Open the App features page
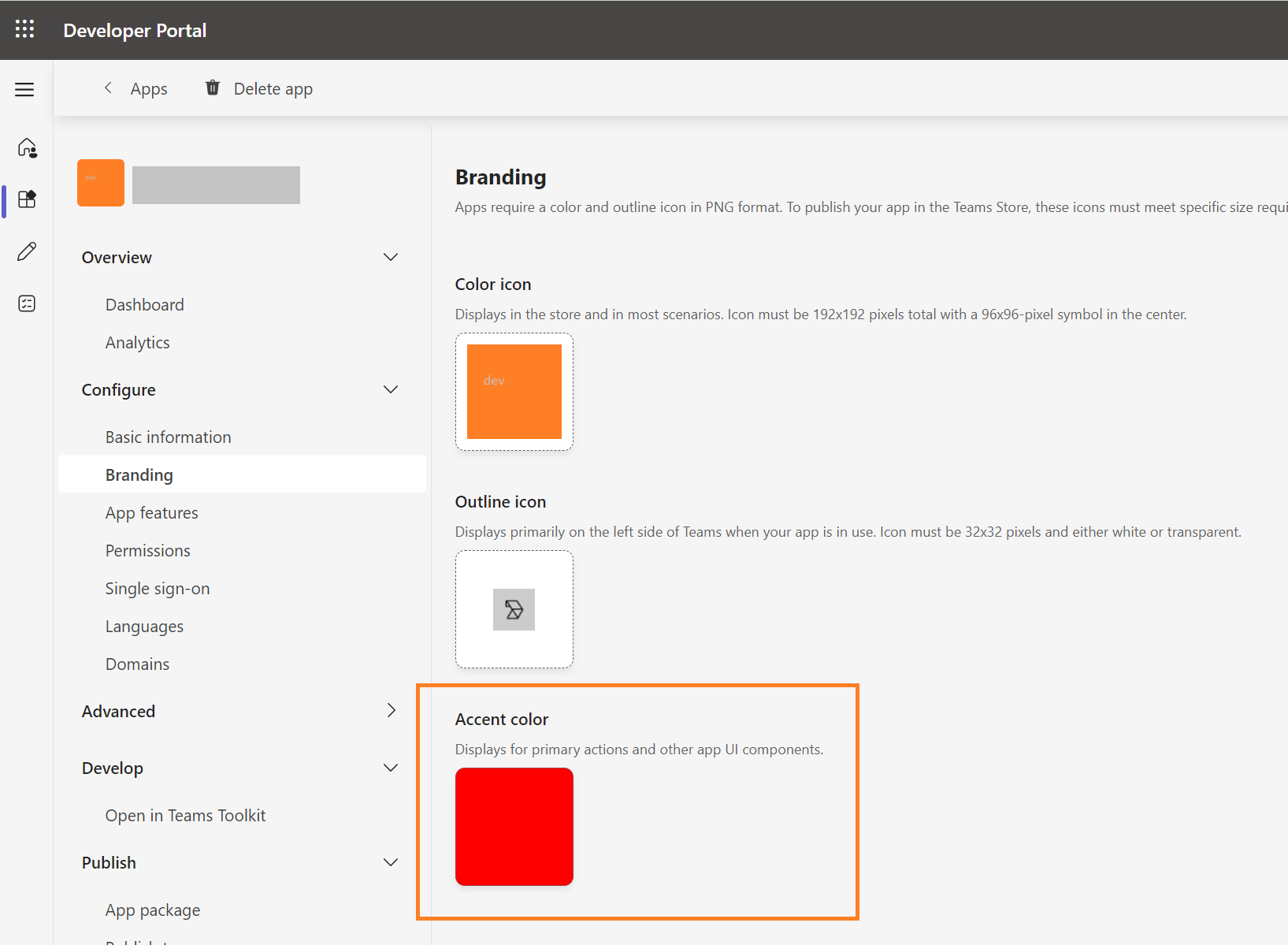Viewport: 1288px width, 945px height. point(151,512)
